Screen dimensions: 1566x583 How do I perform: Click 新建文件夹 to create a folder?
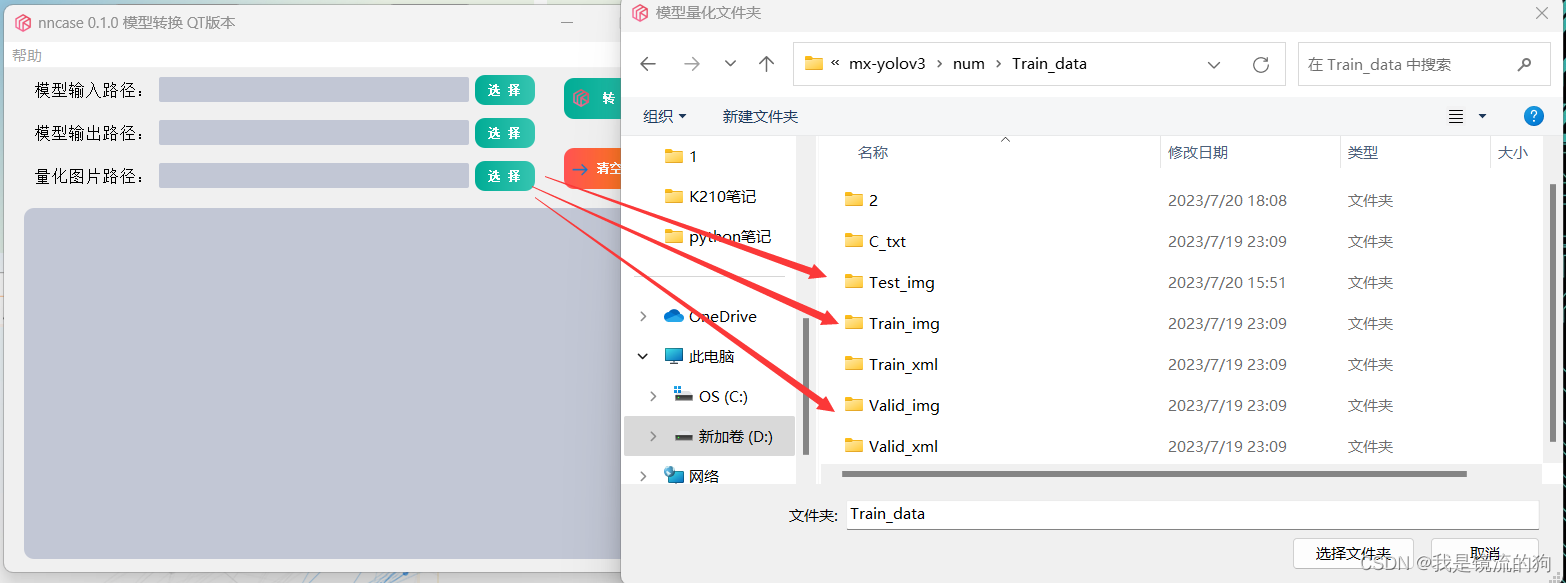(760, 116)
